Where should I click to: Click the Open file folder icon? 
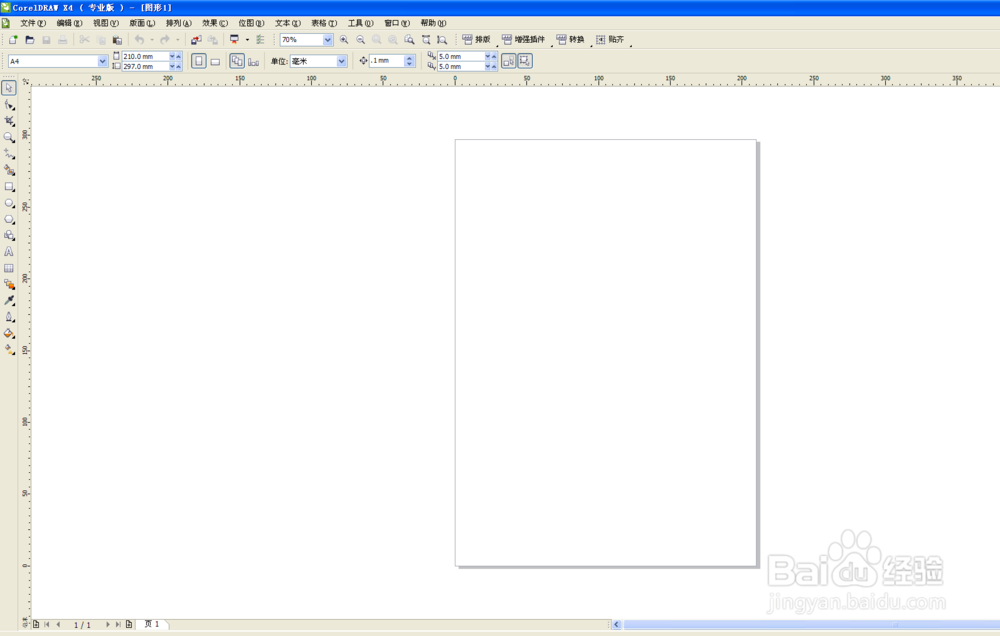[29, 40]
